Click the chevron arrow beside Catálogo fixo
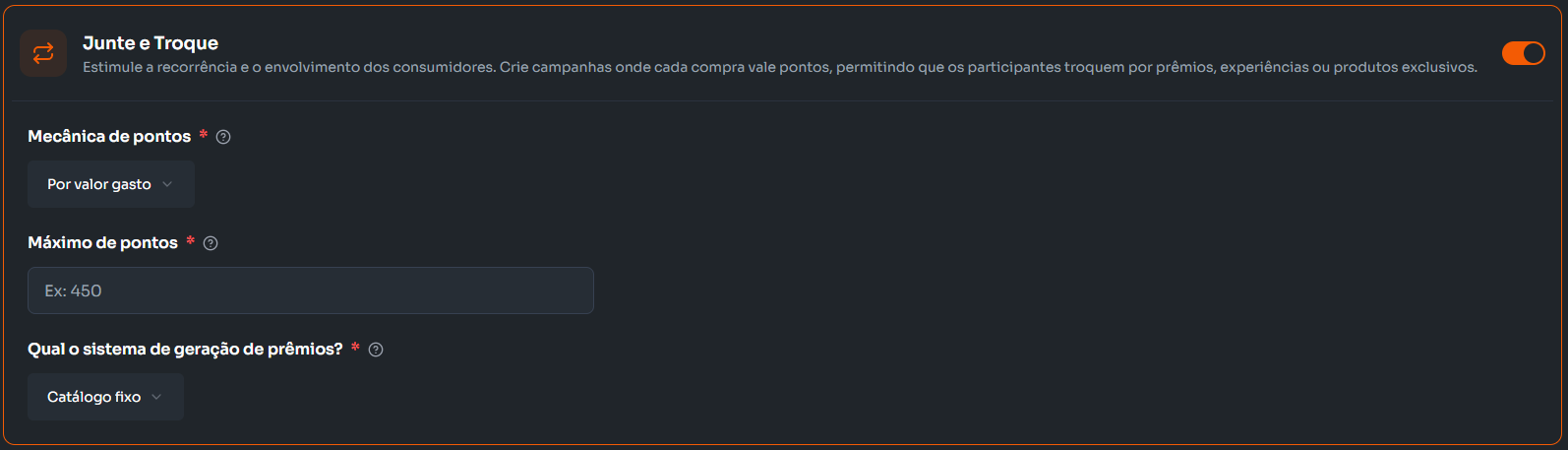The height and width of the screenshot is (450, 1568). (x=156, y=397)
